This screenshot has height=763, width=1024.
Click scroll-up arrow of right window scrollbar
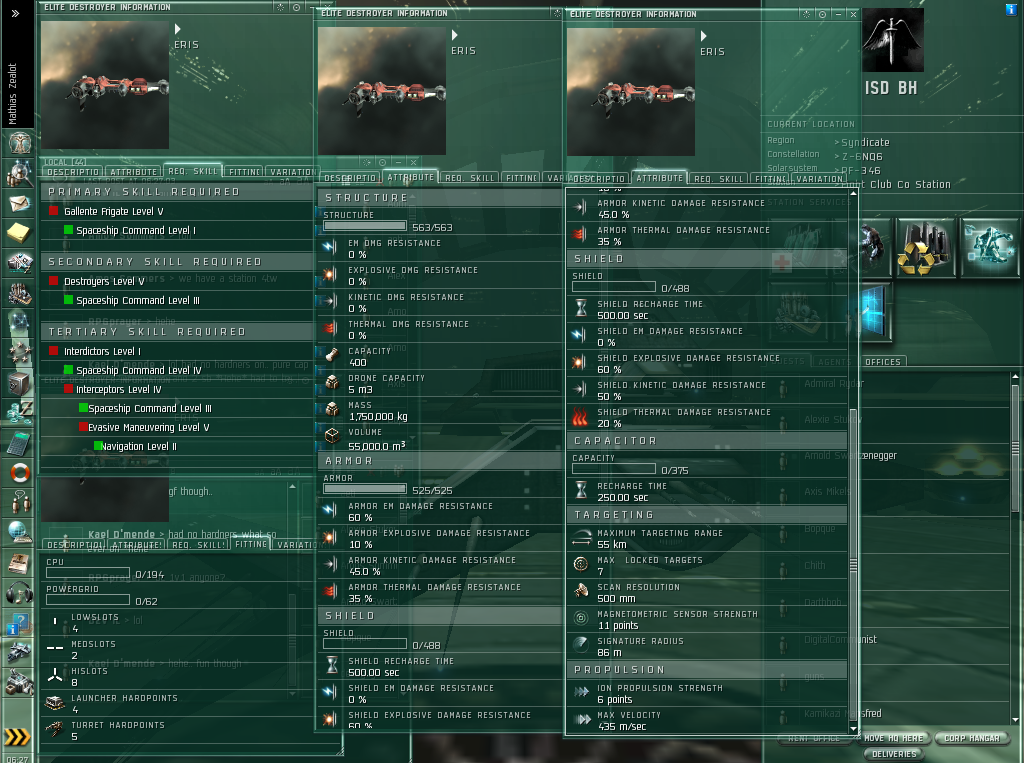click(x=853, y=193)
